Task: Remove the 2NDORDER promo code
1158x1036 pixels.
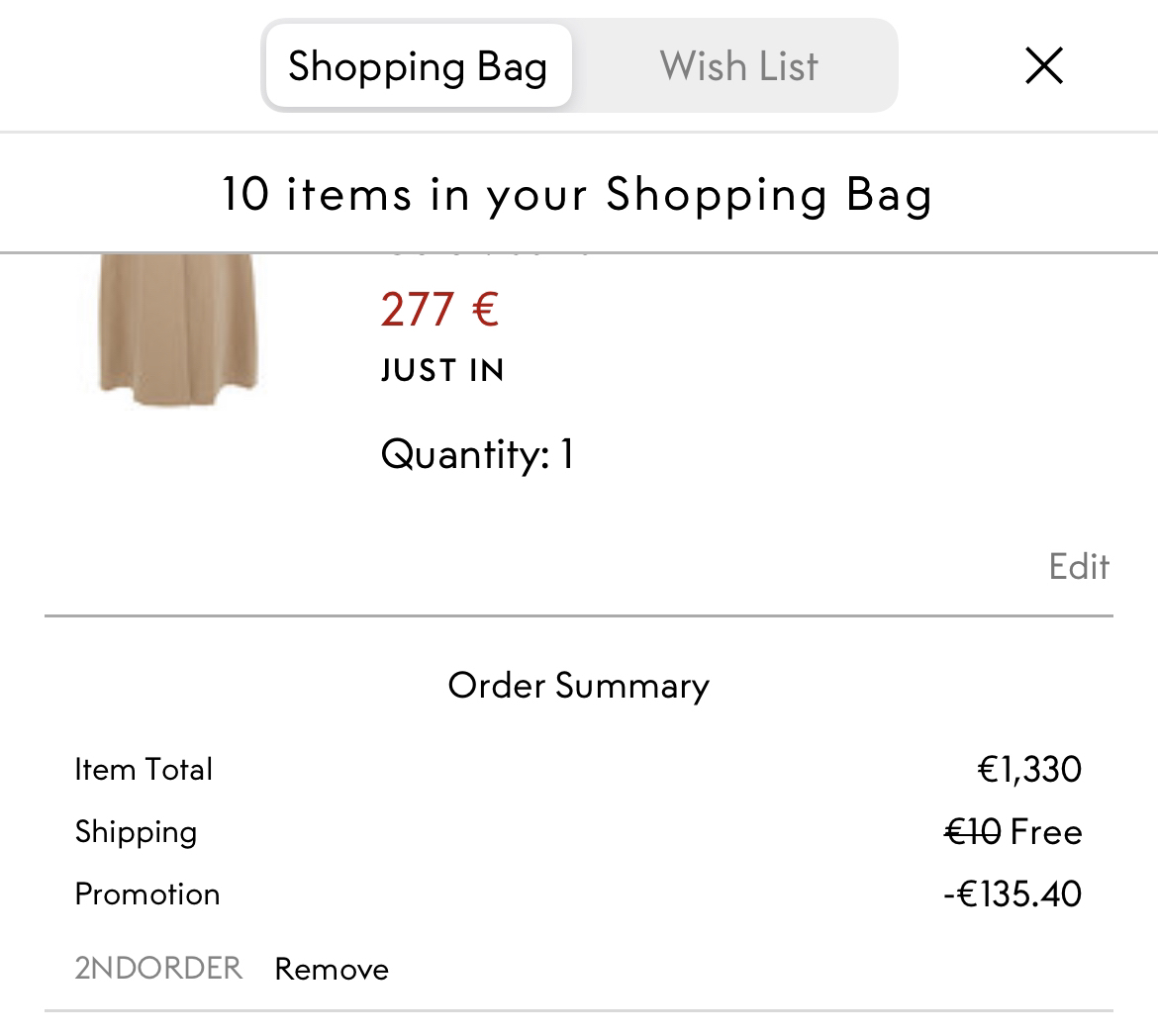Action: (x=332, y=969)
